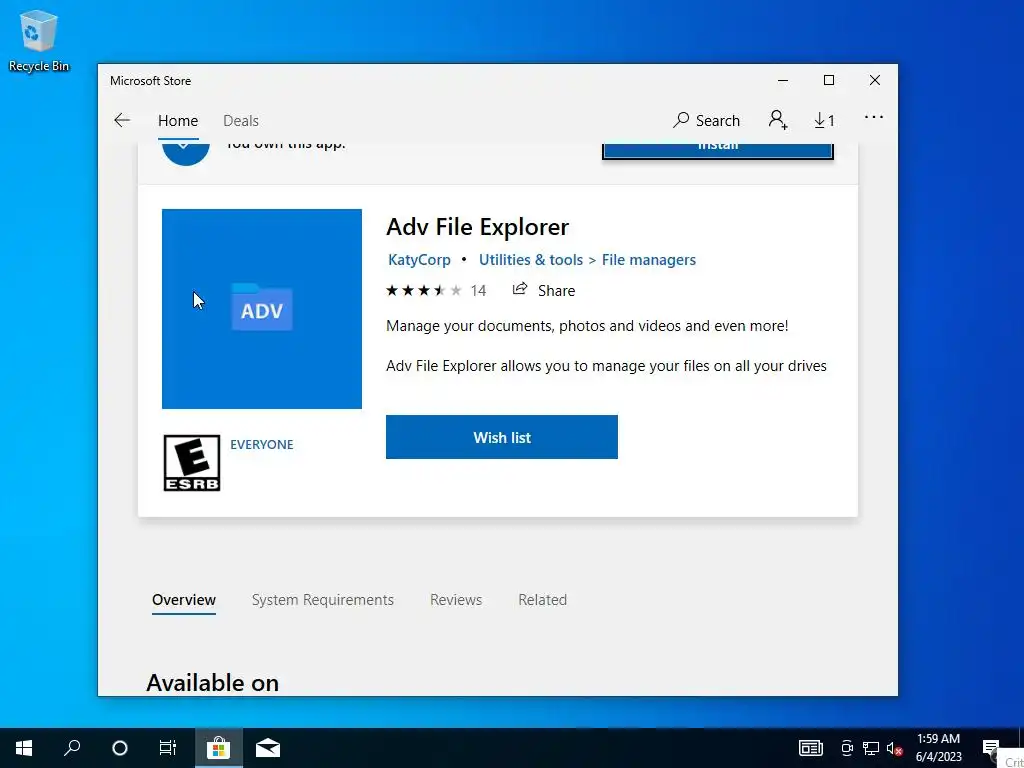The image size is (1024, 768).
Task: Open the clock and date flyout
Action: (938, 748)
